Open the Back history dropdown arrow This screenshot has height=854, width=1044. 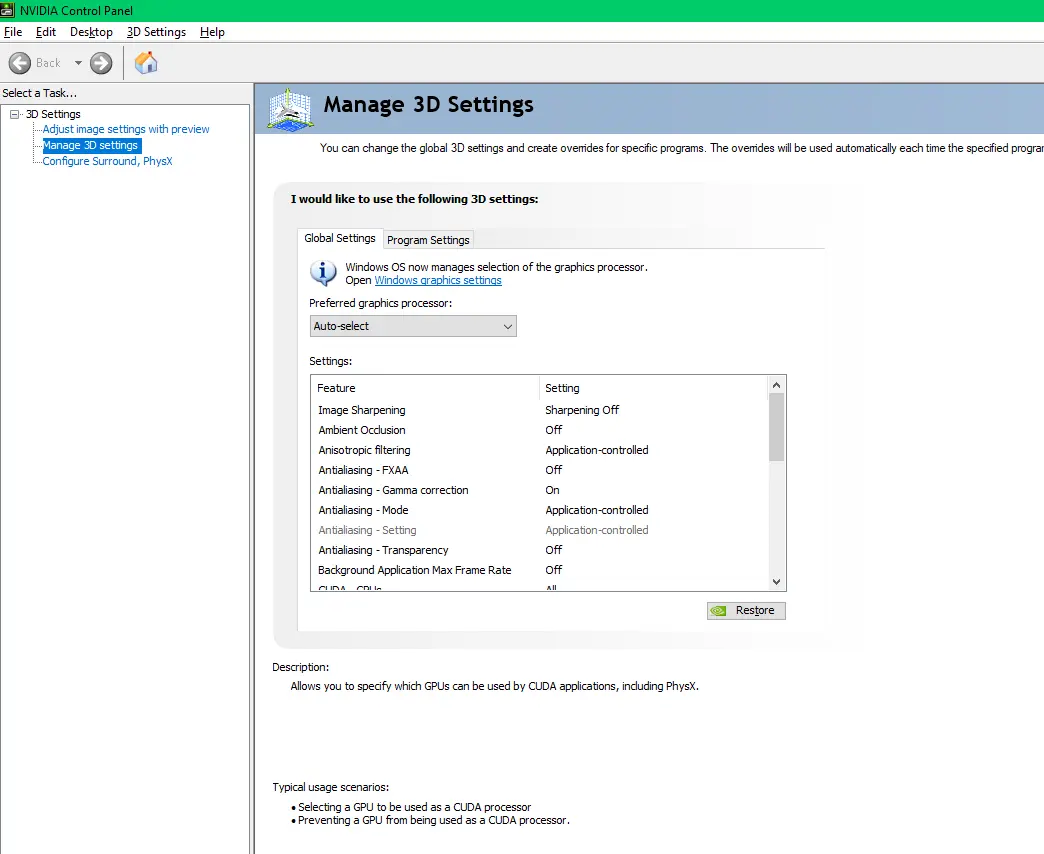click(x=78, y=63)
